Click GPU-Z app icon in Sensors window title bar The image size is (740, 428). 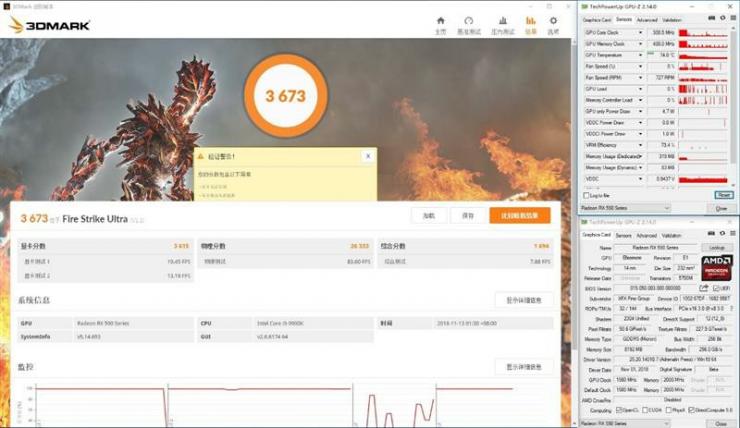(x=585, y=7)
